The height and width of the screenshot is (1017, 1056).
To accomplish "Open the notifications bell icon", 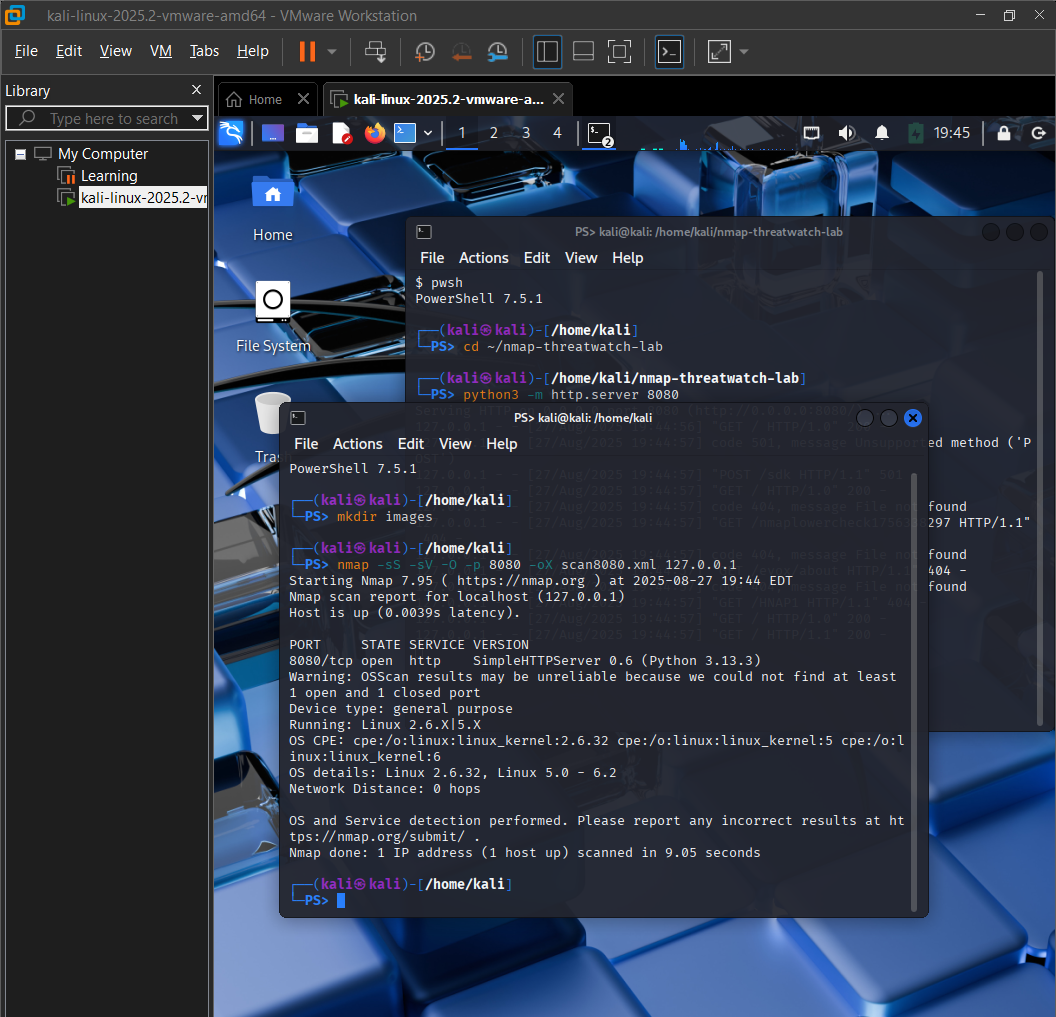I will [x=882, y=133].
